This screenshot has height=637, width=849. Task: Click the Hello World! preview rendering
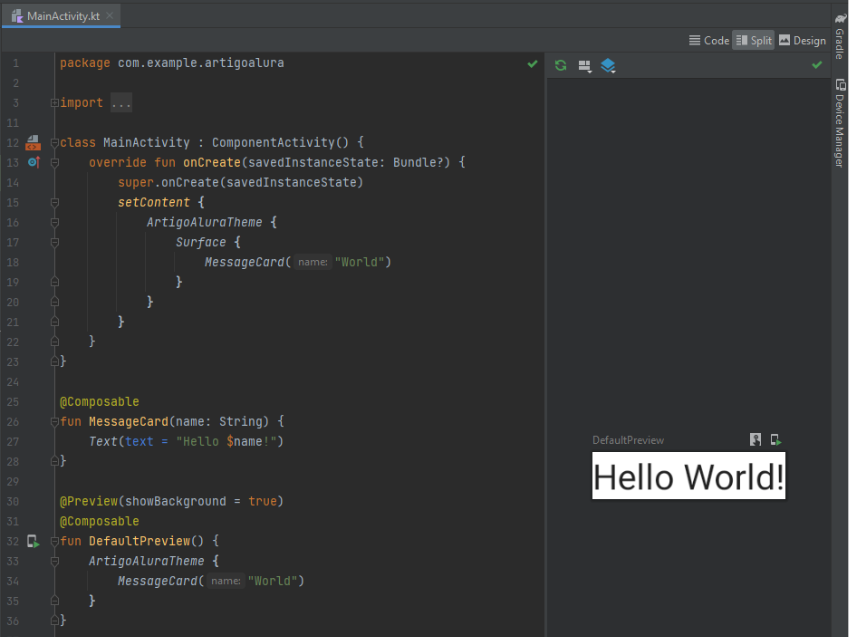pyautogui.click(x=688, y=476)
